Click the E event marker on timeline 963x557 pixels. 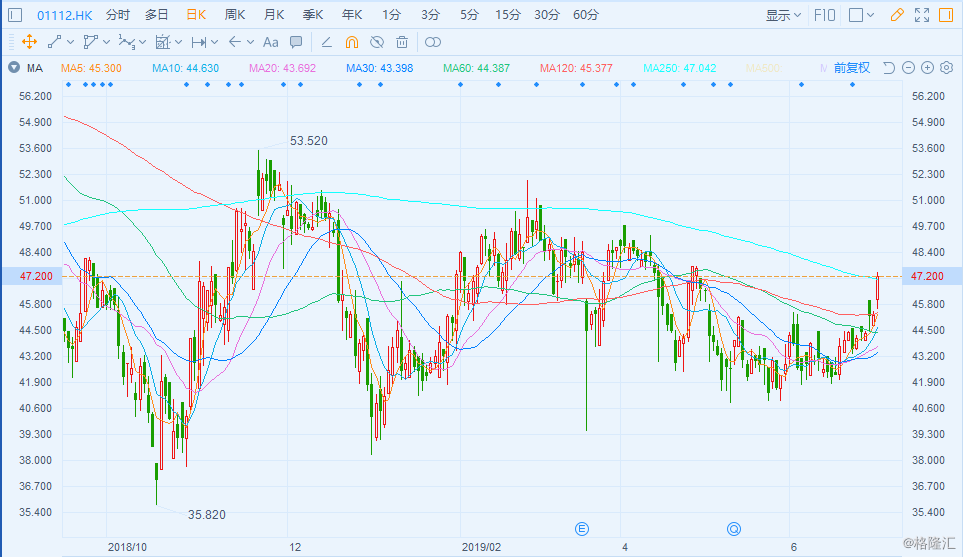(x=584, y=527)
